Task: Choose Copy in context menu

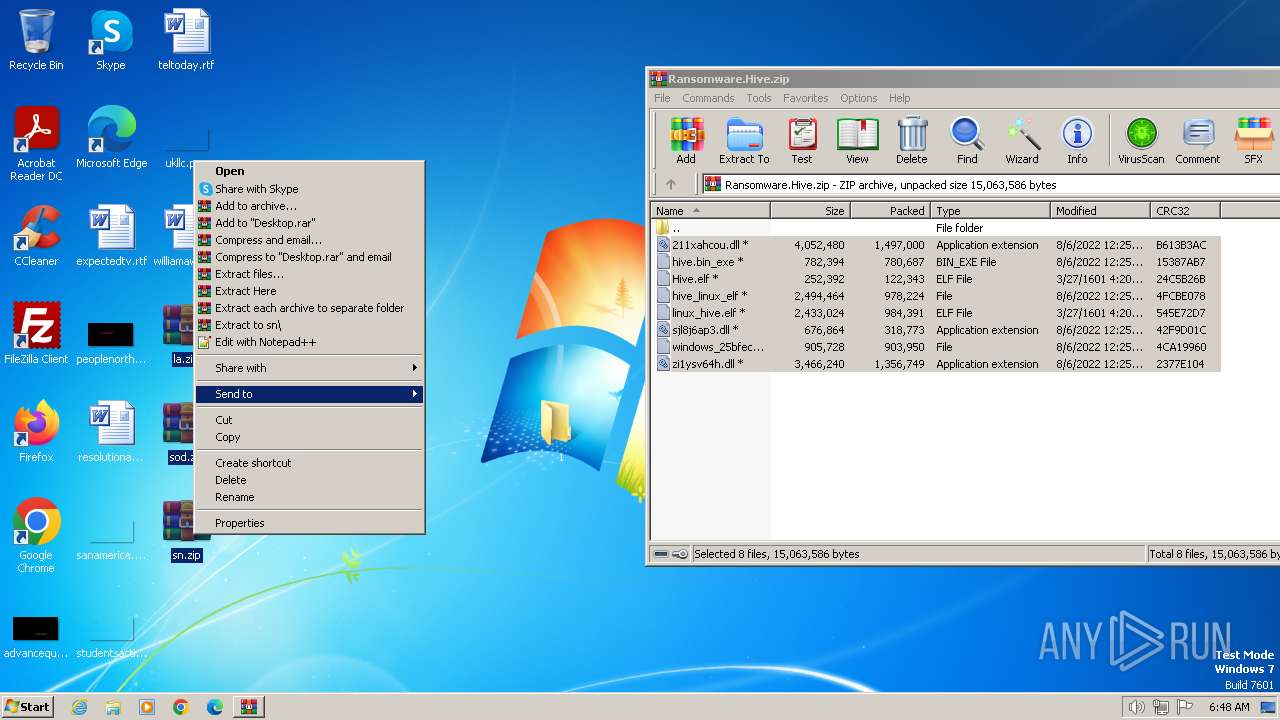Action: pyautogui.click(x=309, y=436)
